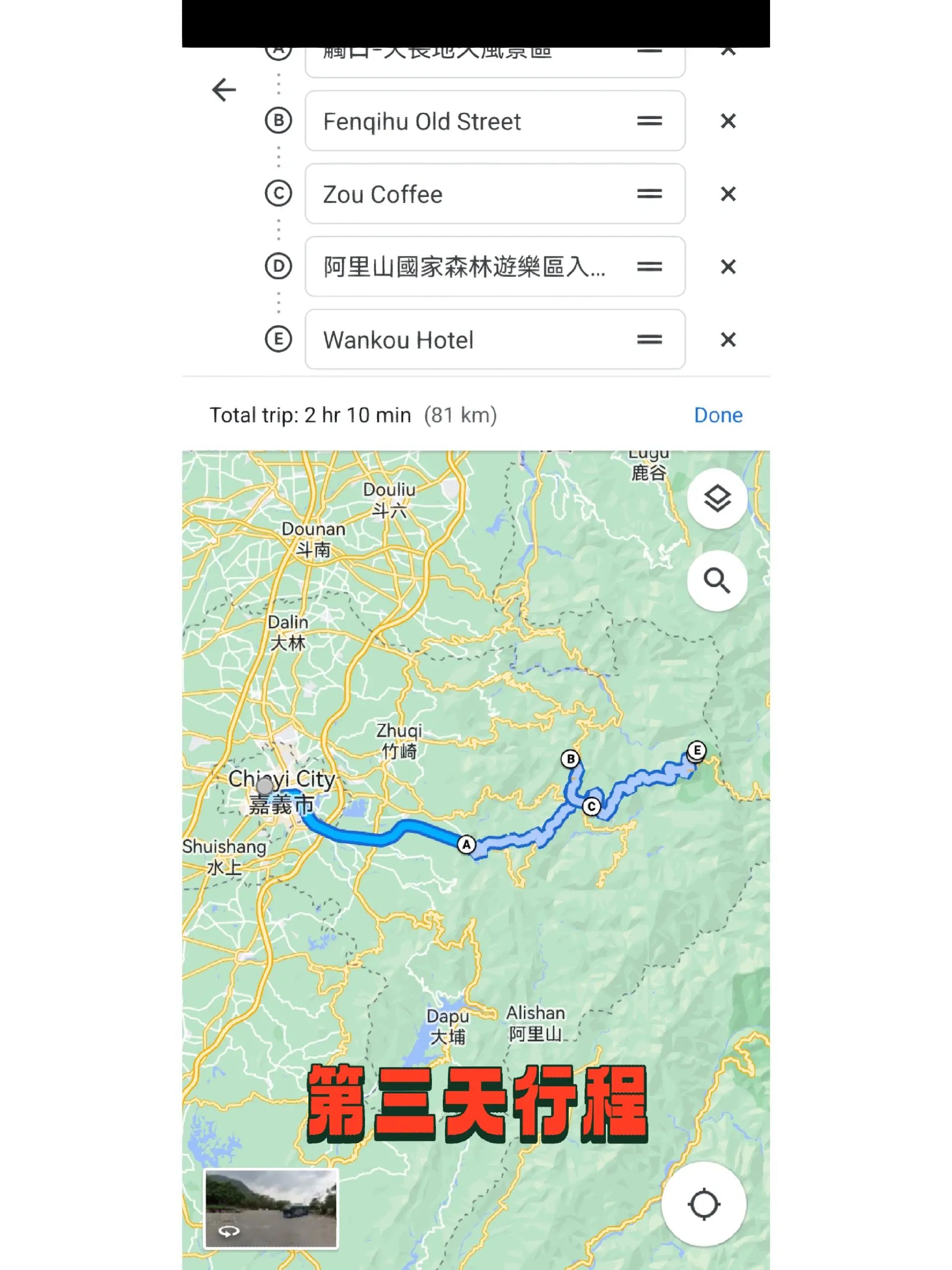Edit the Fenqihu Old Street field
This screenshot has width=952, height=1270.
495,121
